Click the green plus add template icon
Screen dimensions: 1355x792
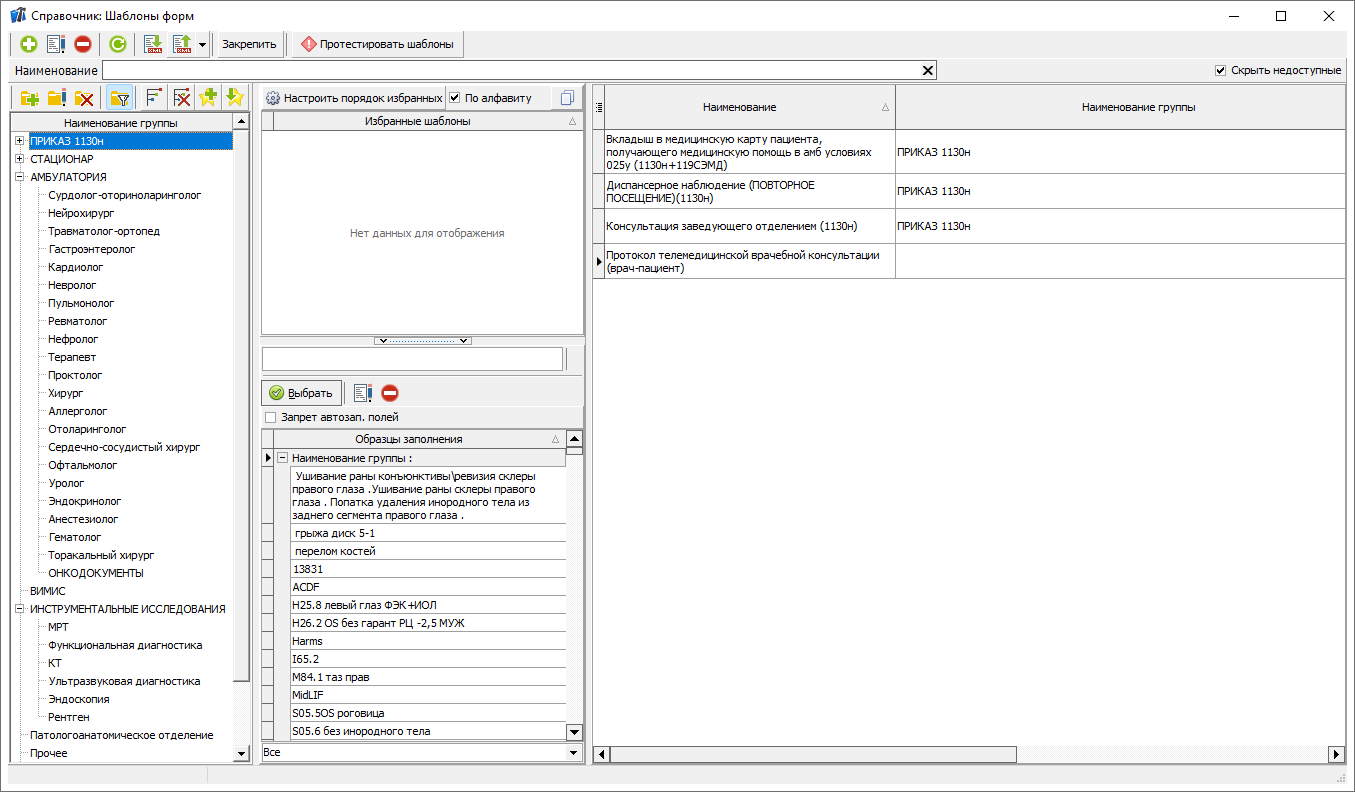tap(28, 44)
